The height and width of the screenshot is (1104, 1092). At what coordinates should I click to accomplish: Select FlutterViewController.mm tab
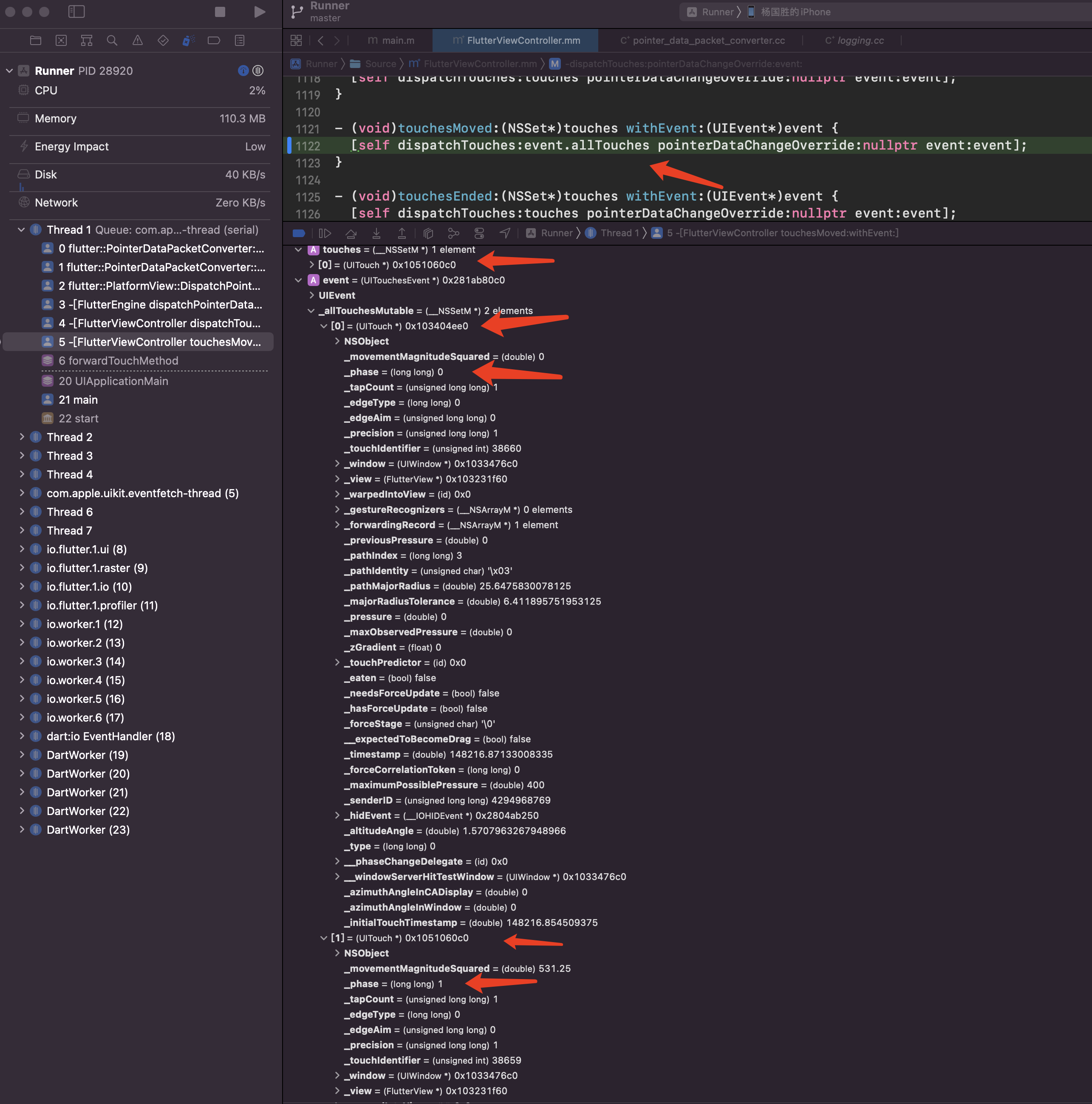point(516,40)
